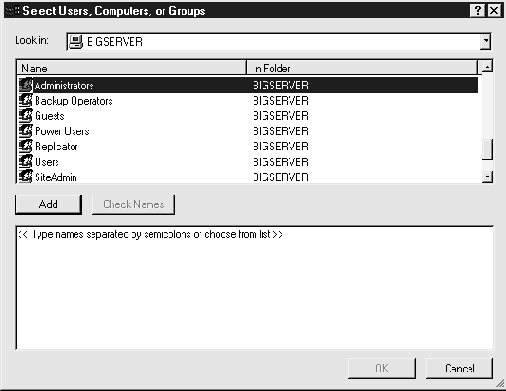Click the Backup Operators group icon
506x391 pixels.
tap(26, 100)
